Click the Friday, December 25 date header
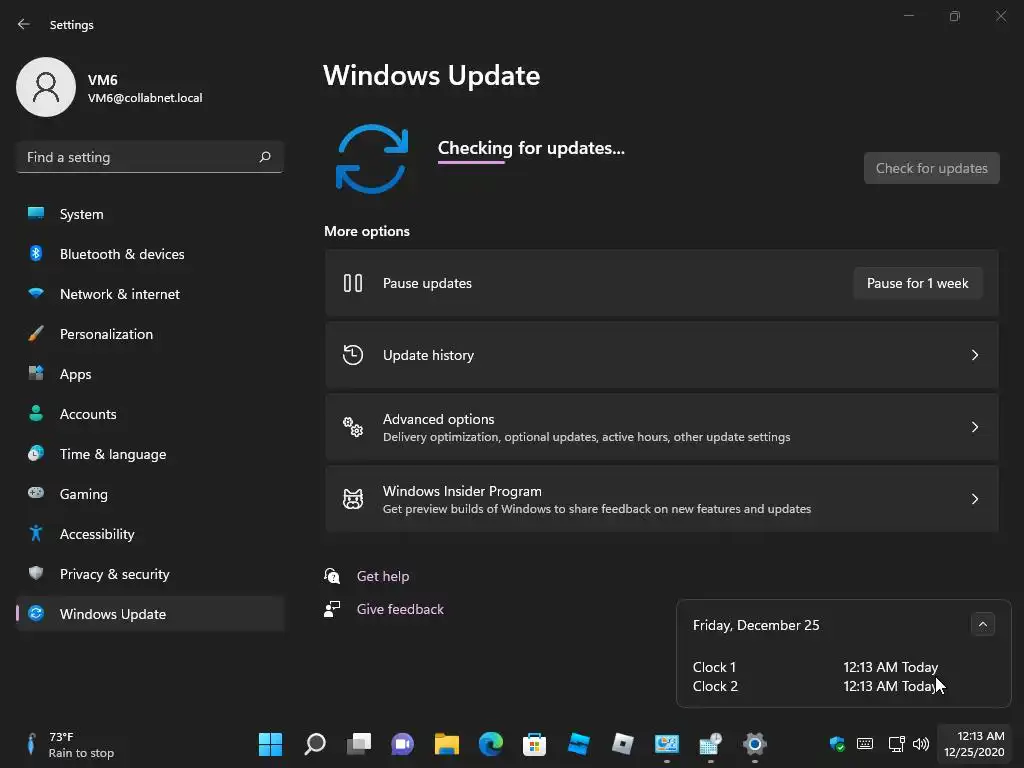 [x=756, y=625]
